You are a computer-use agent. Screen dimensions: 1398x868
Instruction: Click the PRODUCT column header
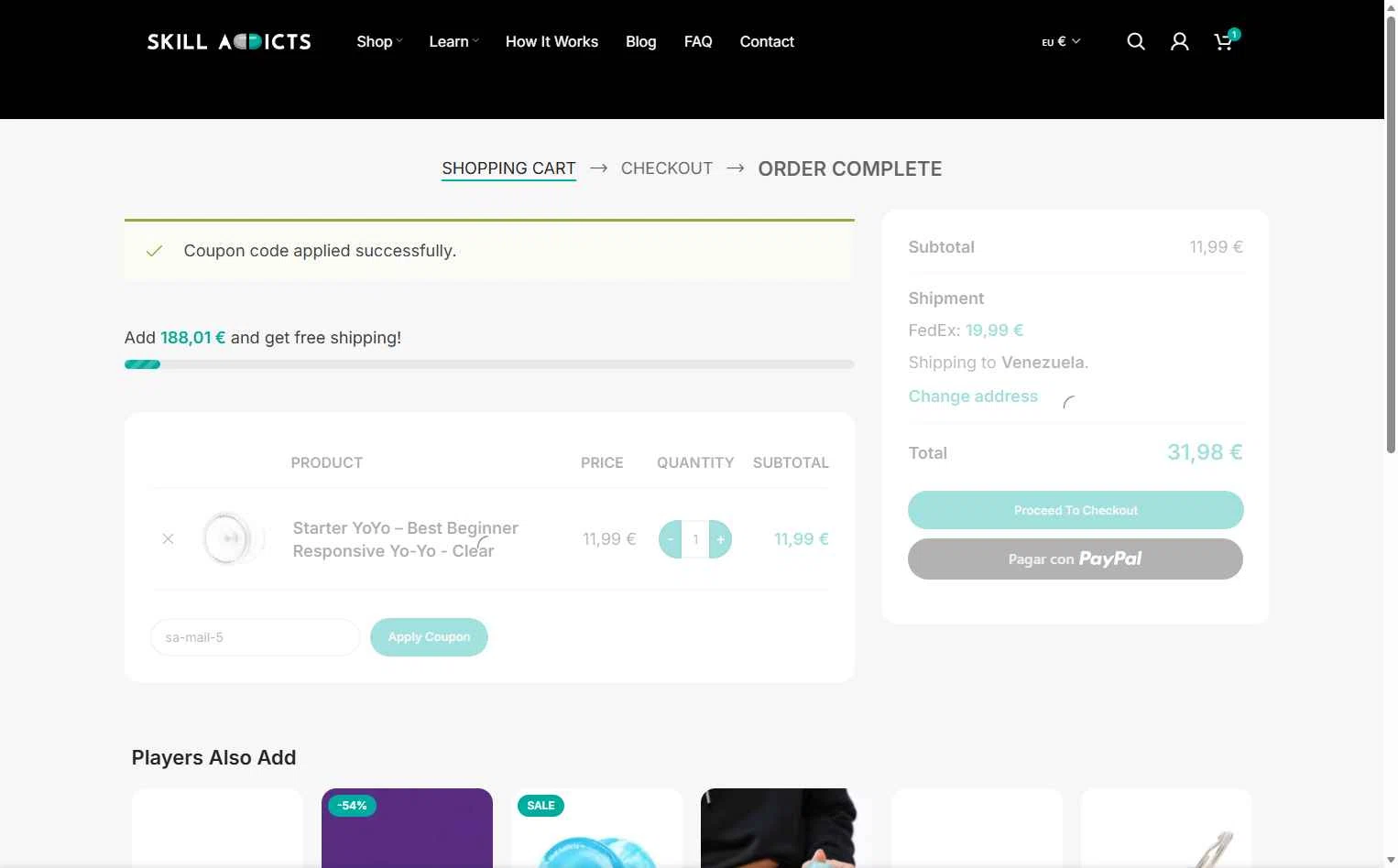pos(327,462)
